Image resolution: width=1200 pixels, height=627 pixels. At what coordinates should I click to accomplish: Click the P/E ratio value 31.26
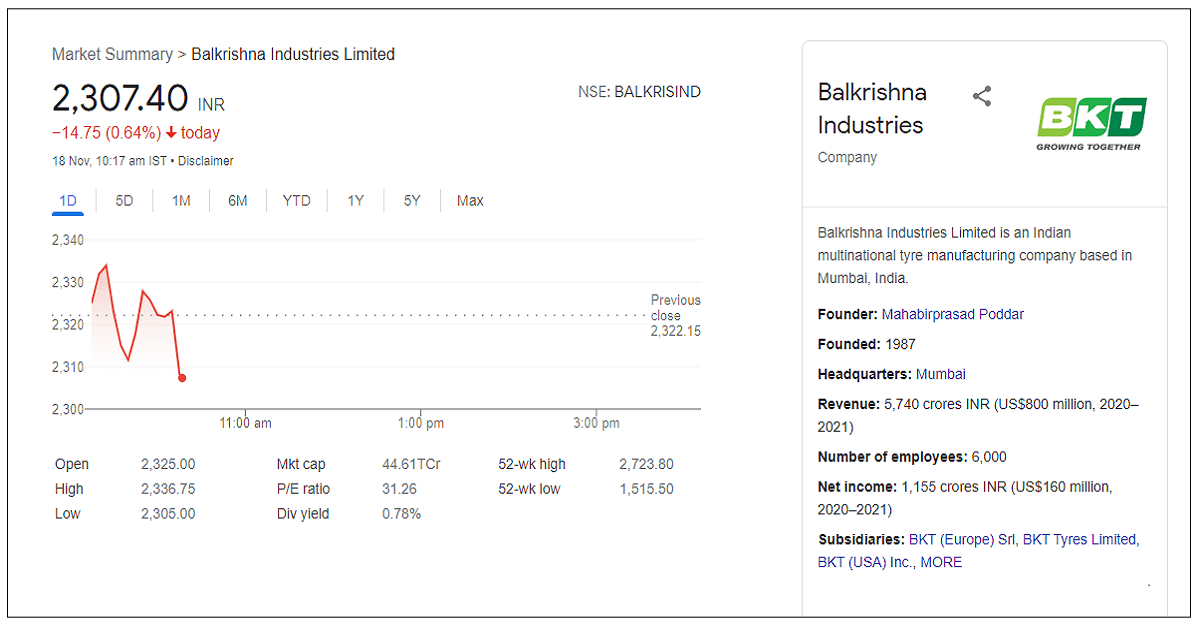coord(399,489)
